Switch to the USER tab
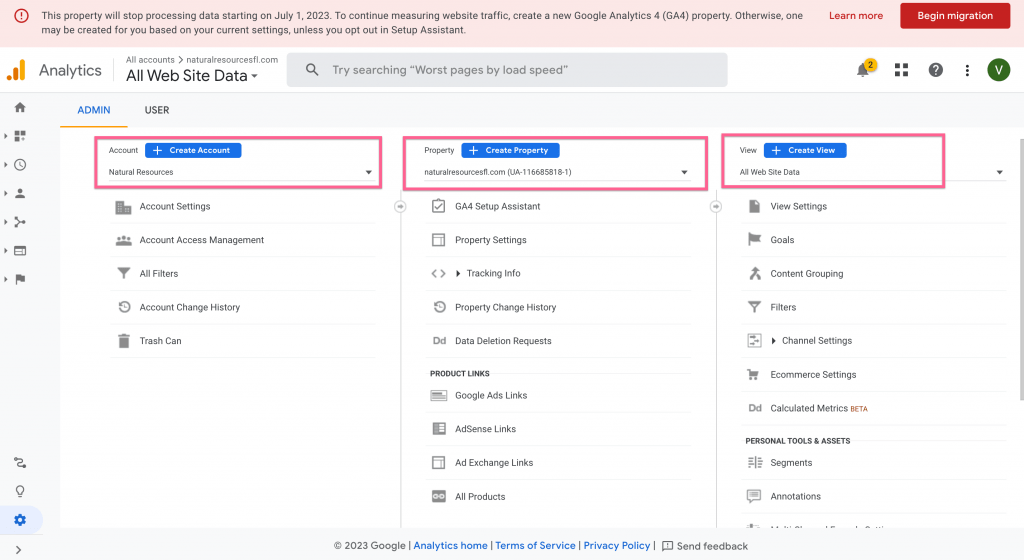This screenshot has width=1024, height=560. point(157,110)
